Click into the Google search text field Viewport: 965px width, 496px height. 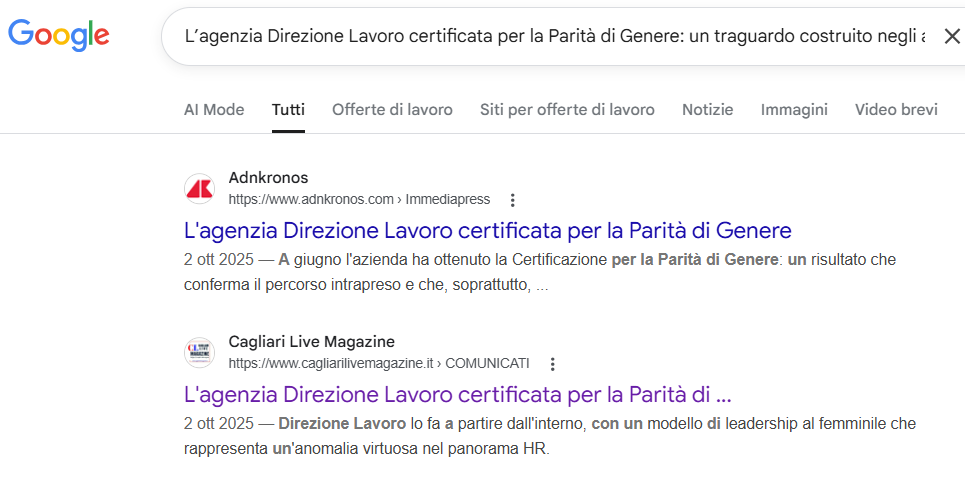[550, 37]
